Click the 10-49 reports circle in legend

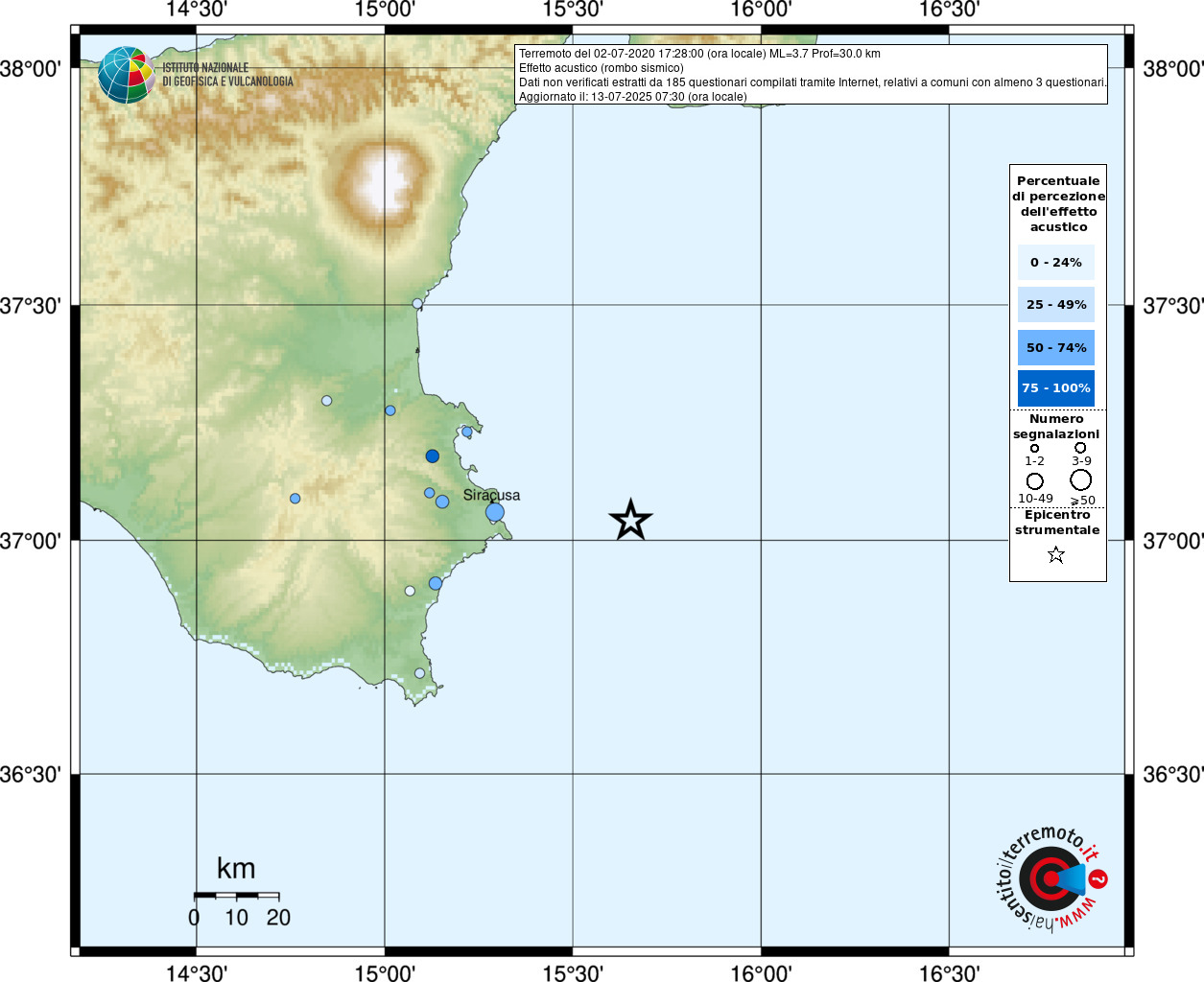pyautogui.click(x=1034, y=480)
